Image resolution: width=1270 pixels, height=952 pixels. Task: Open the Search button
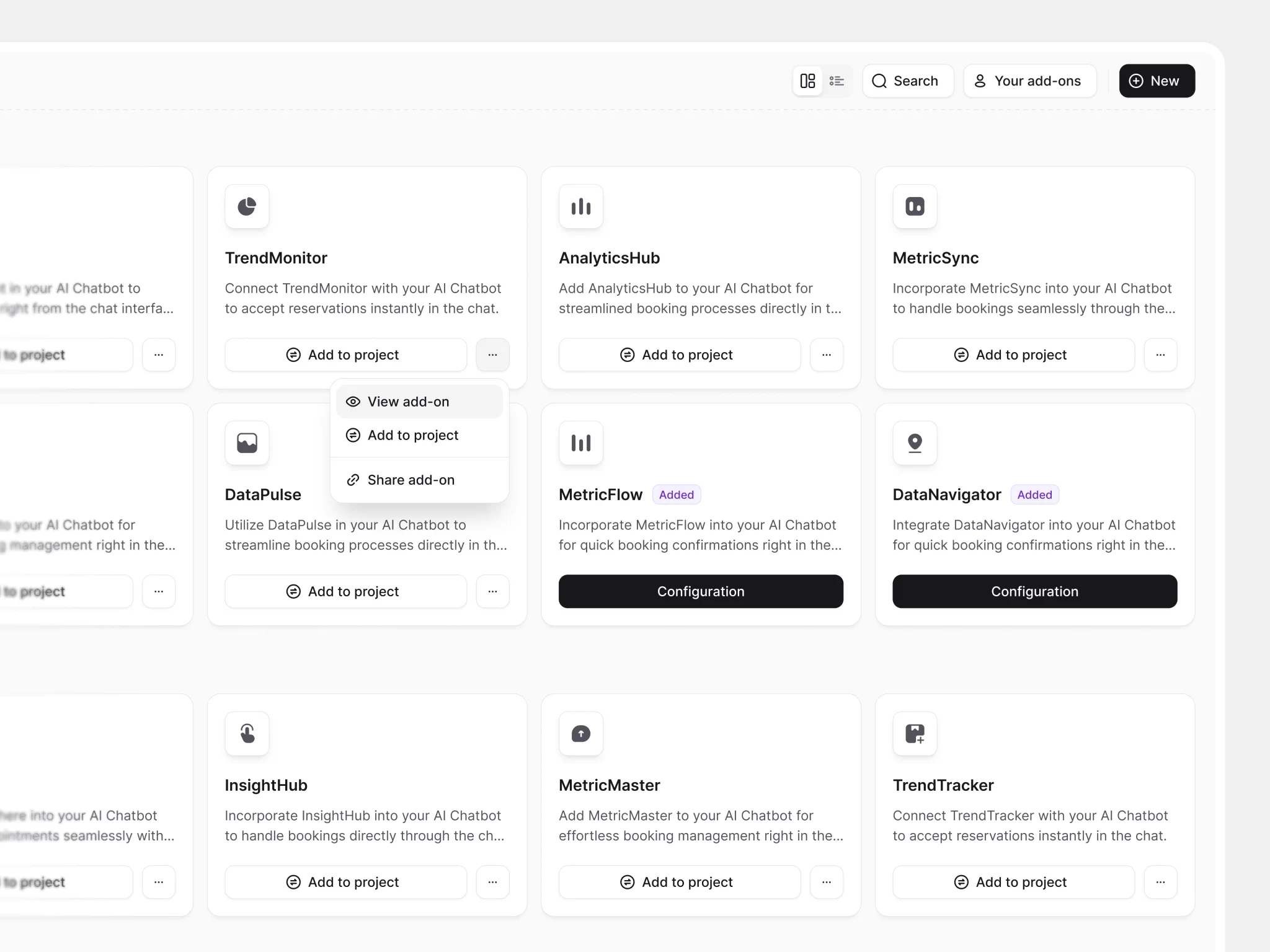pyautogui.click(x=908, y=81)
